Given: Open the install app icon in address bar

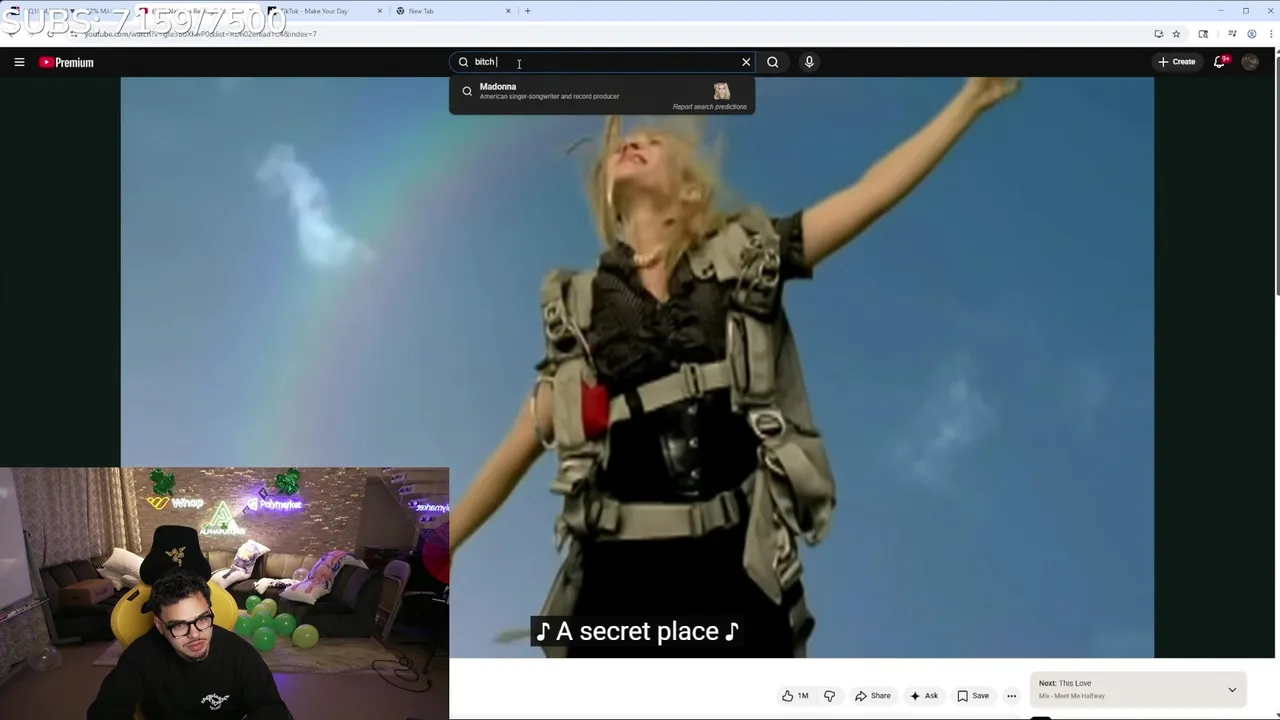Looking at the screenshot, I should pyautogui.click(x=1158, y=34).
